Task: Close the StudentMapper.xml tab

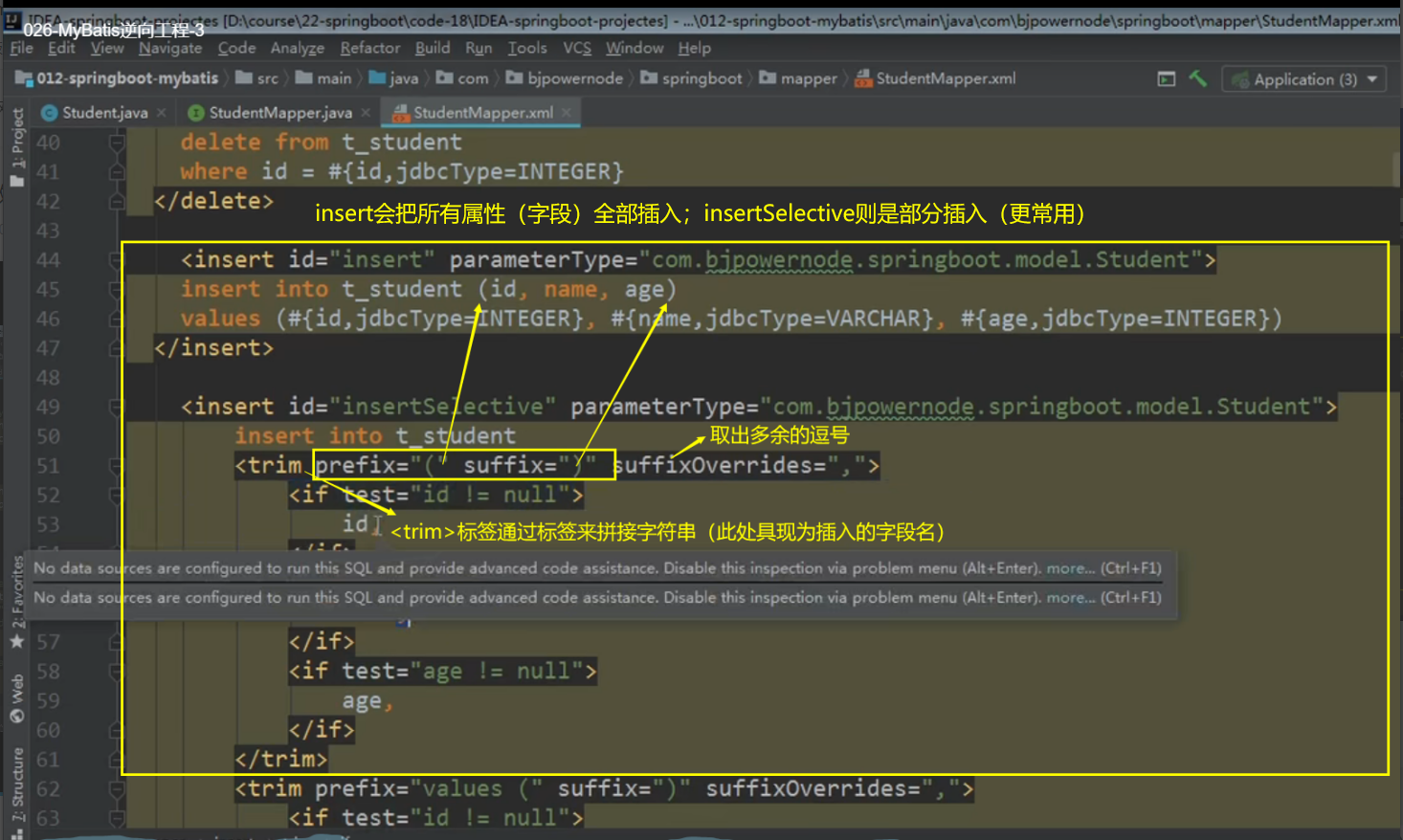Action: (567, 113)
